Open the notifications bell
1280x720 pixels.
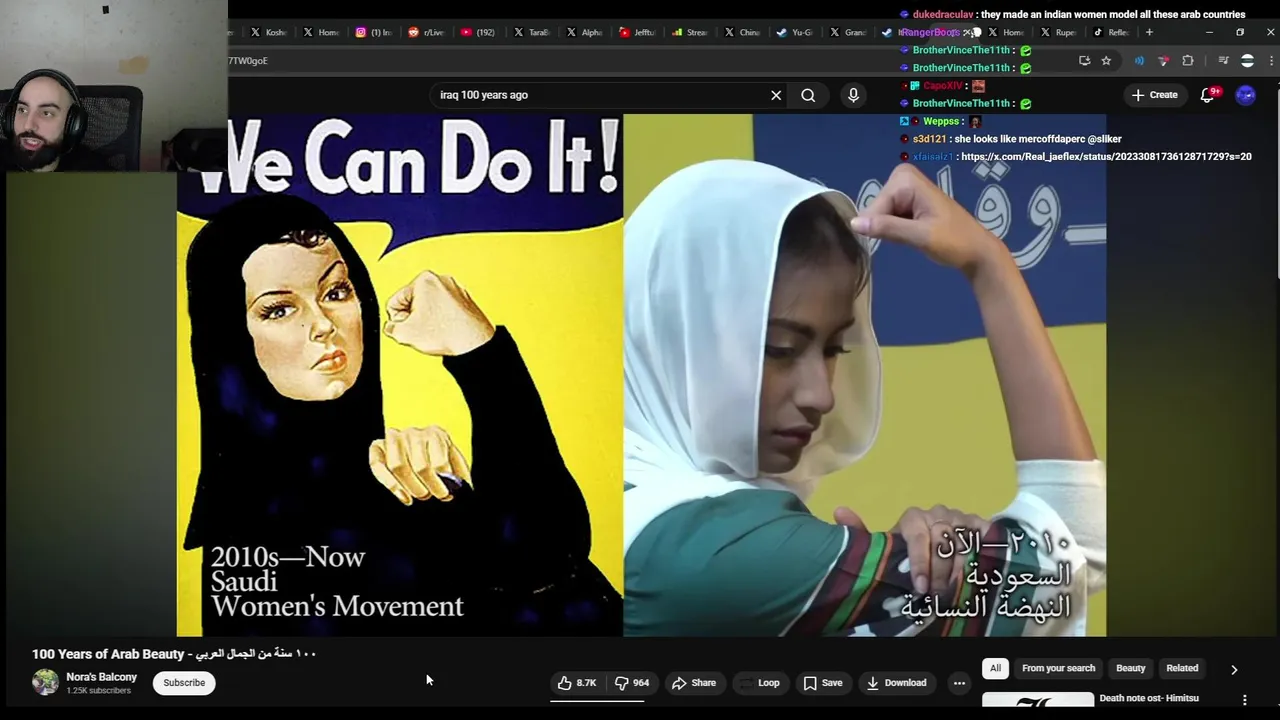(1208, 95)
